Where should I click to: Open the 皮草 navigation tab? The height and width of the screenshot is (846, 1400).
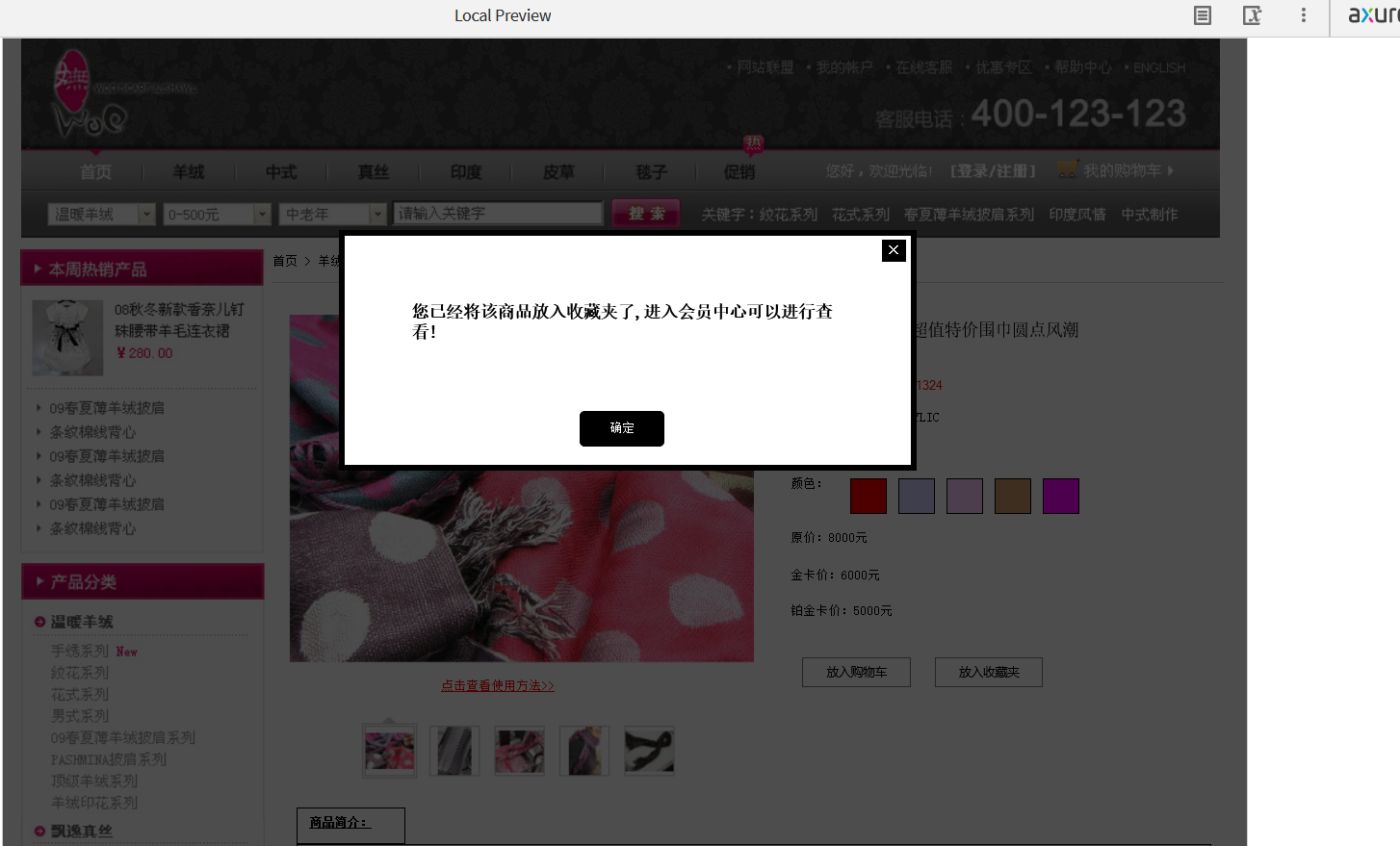point(557,171)
